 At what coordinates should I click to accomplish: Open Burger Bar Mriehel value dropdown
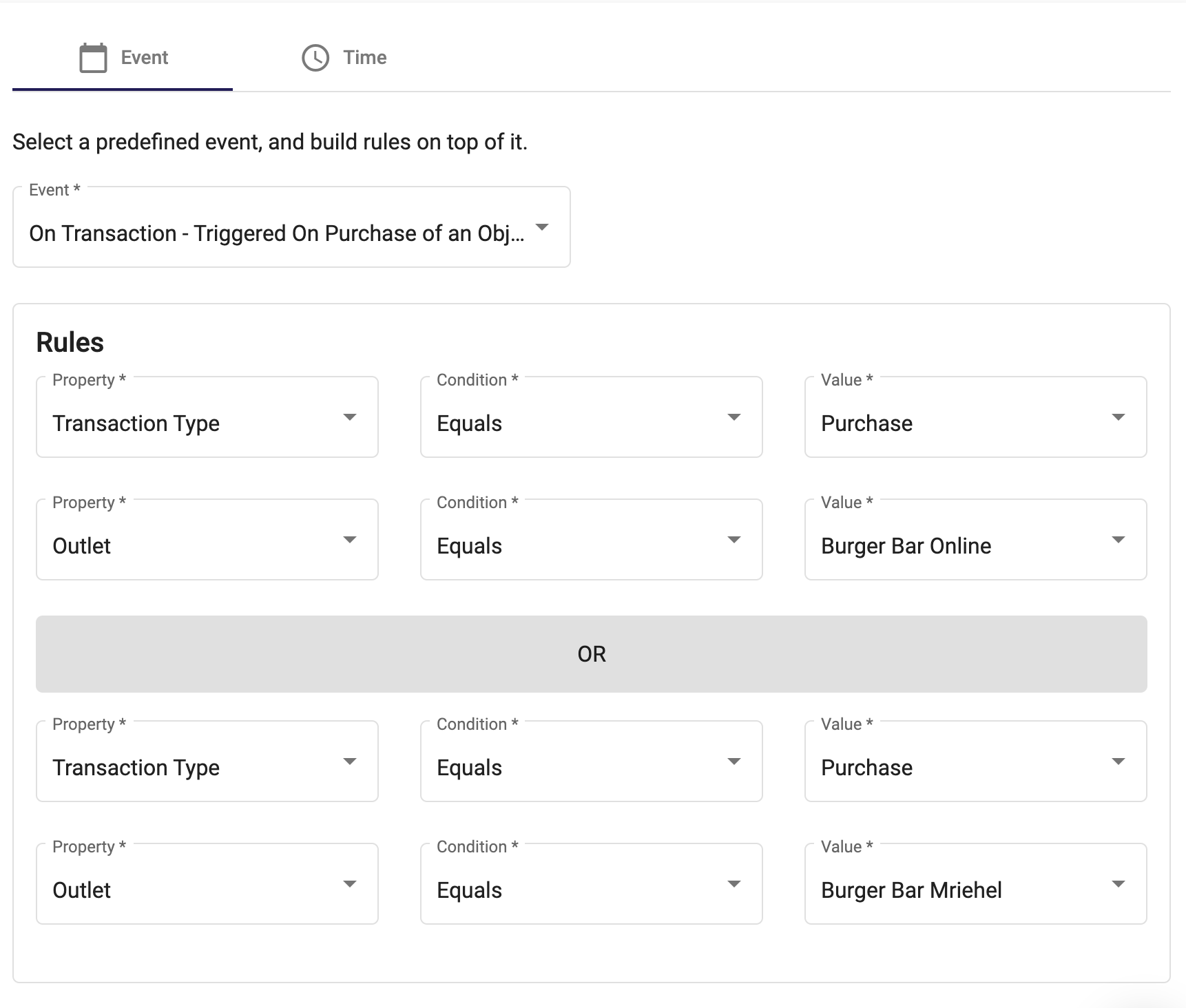pos(975,890)
